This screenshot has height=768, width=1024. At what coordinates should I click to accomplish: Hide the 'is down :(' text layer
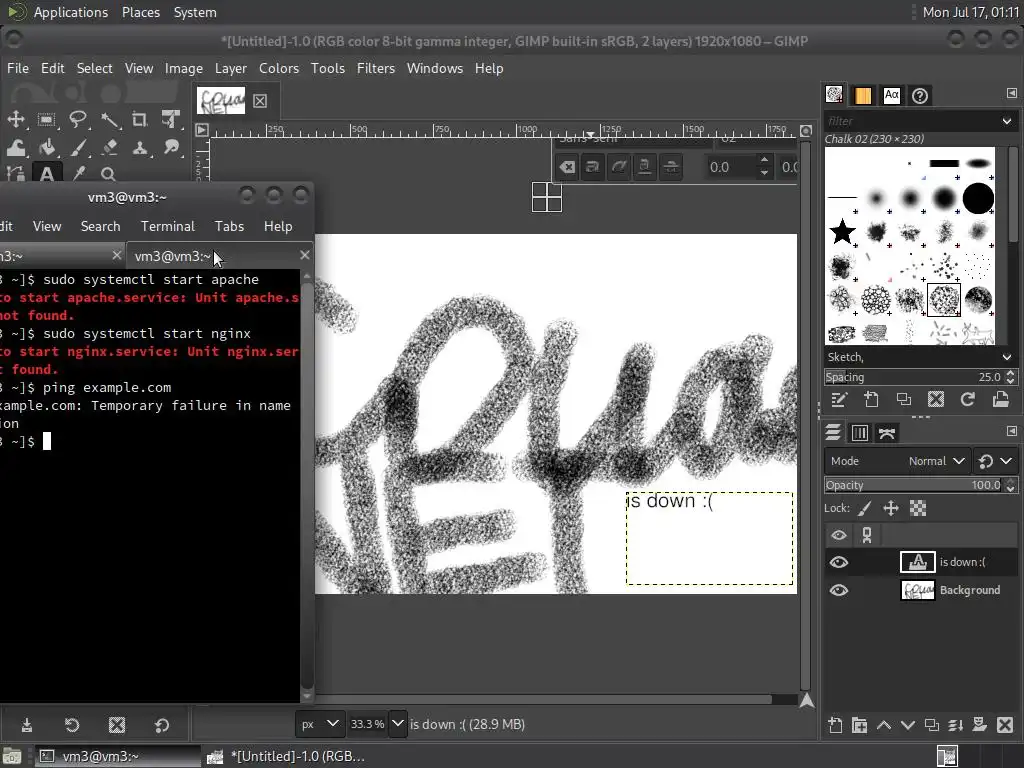[839, 562]
